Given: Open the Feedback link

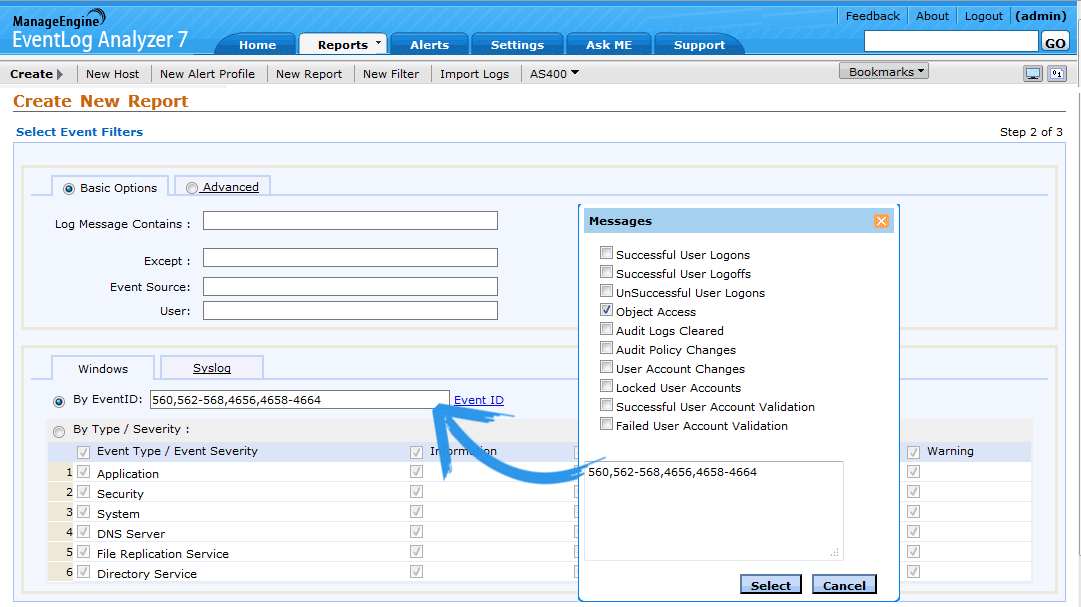Looking at the screenshot, I should point(873,16).
